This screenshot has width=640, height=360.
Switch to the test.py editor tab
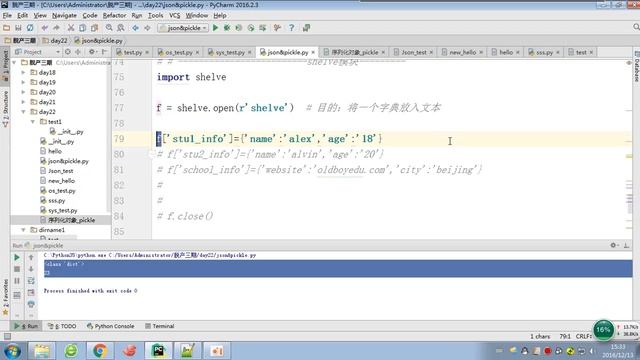click(133, 52)
